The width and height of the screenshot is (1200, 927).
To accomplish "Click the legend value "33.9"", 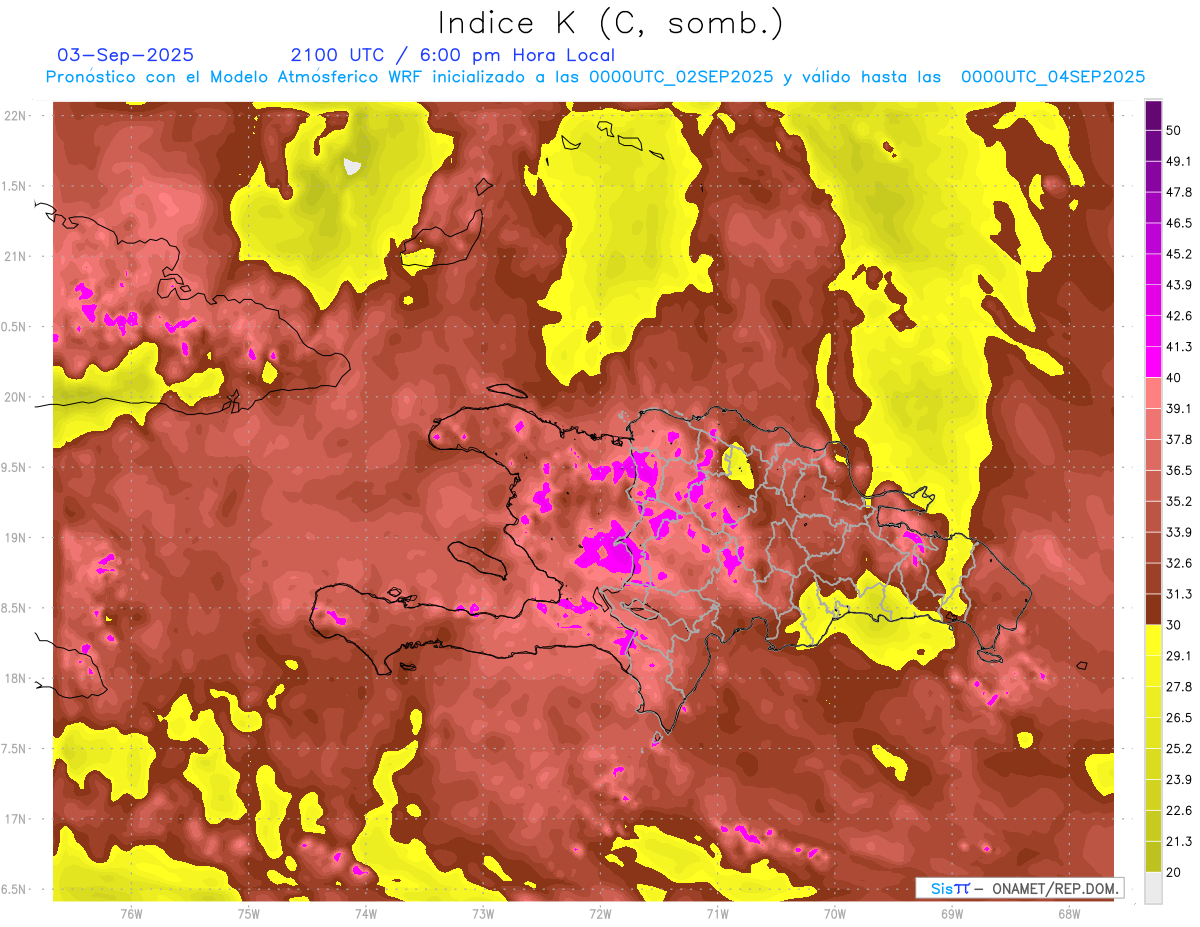I will pos(1177,532).
